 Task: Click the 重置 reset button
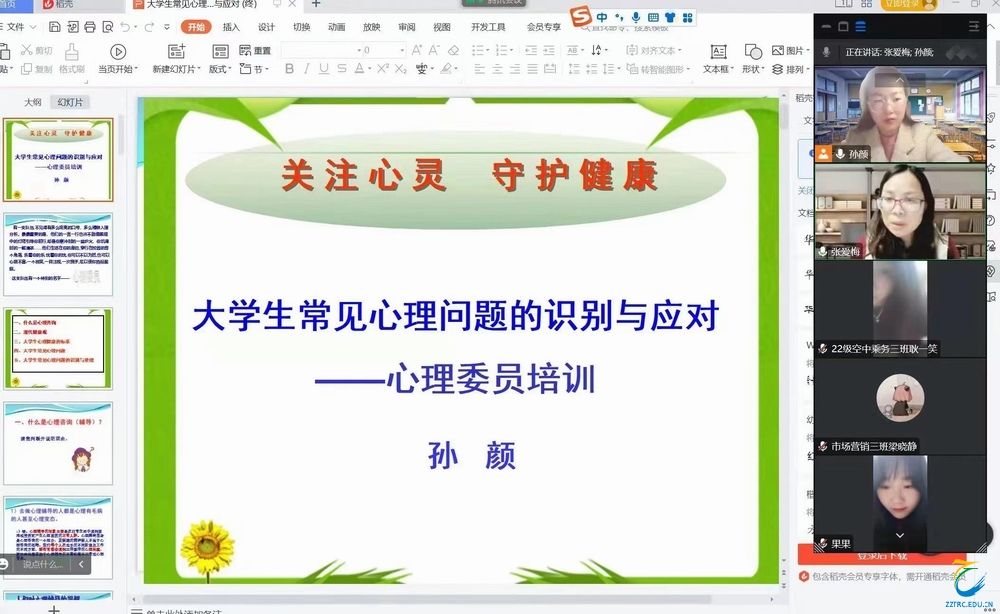(257, 50)
